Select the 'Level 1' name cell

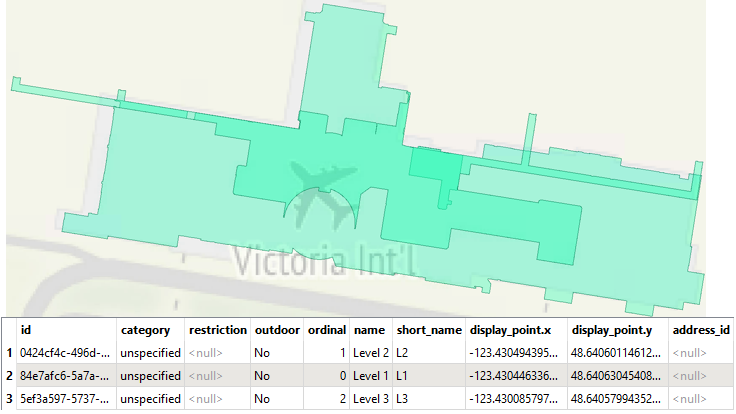pyautogui.click(x=371, y=376)
